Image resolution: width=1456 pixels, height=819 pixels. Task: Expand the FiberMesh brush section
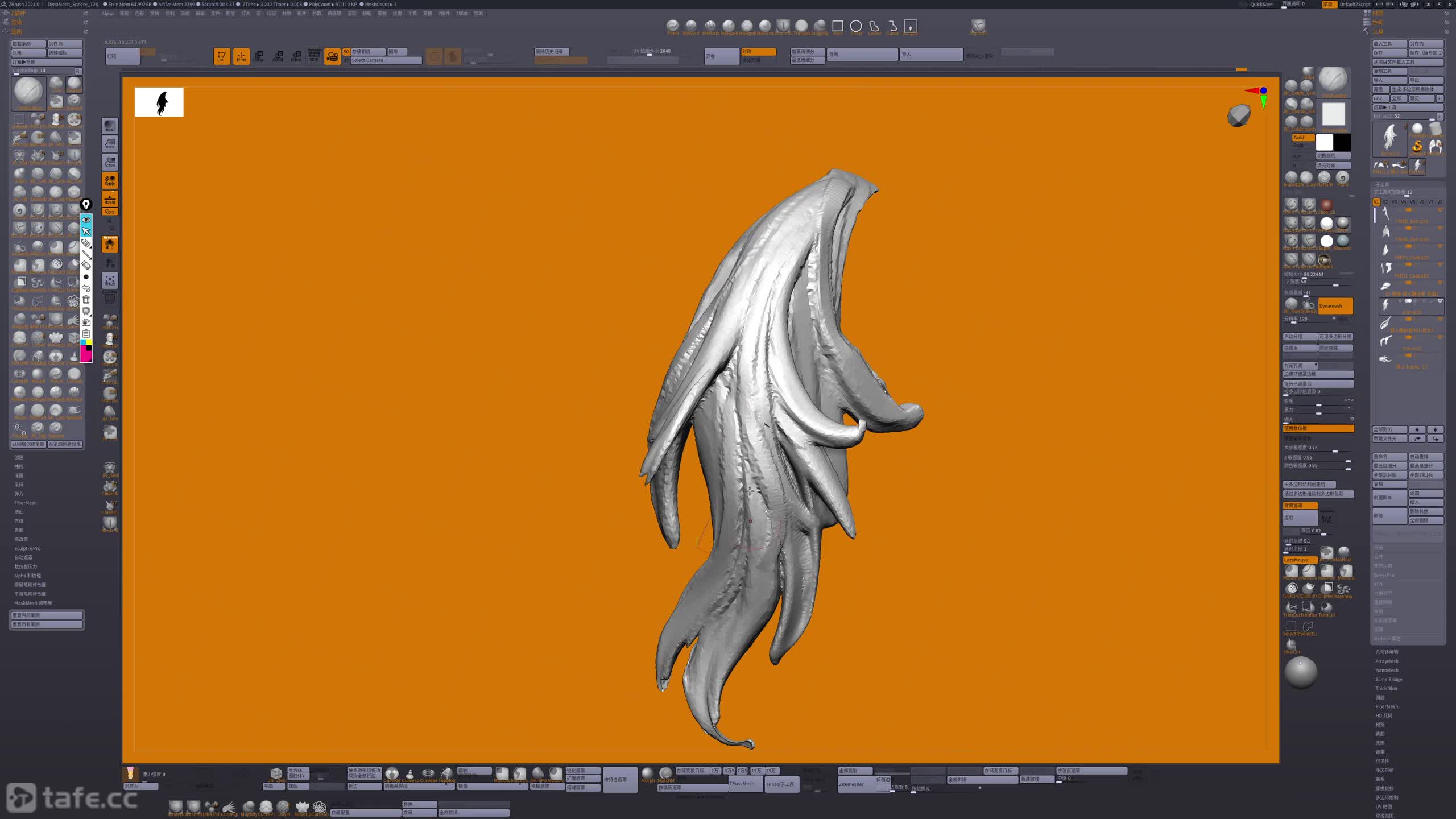[26, 503]
